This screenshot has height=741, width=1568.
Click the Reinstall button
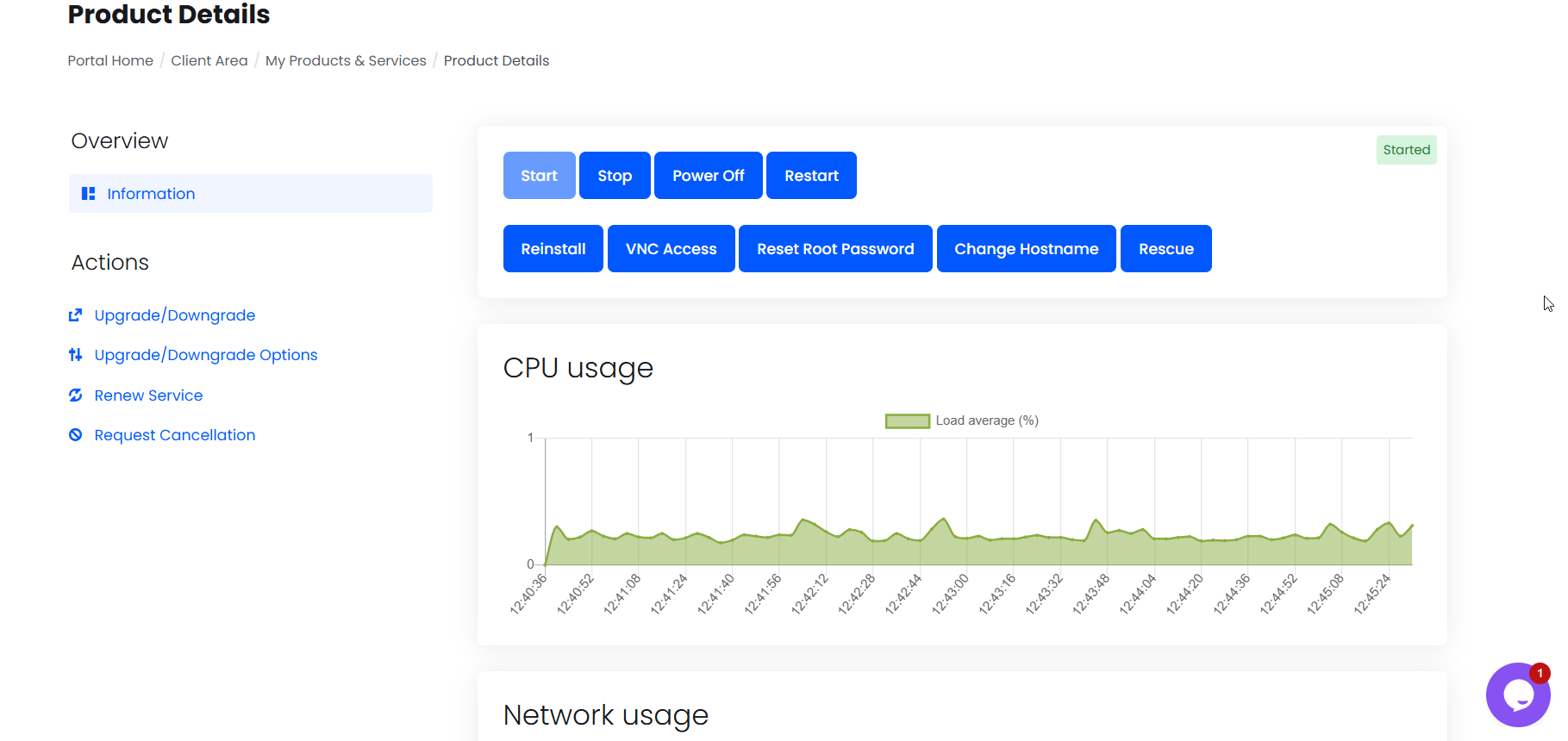click(553, 248)
